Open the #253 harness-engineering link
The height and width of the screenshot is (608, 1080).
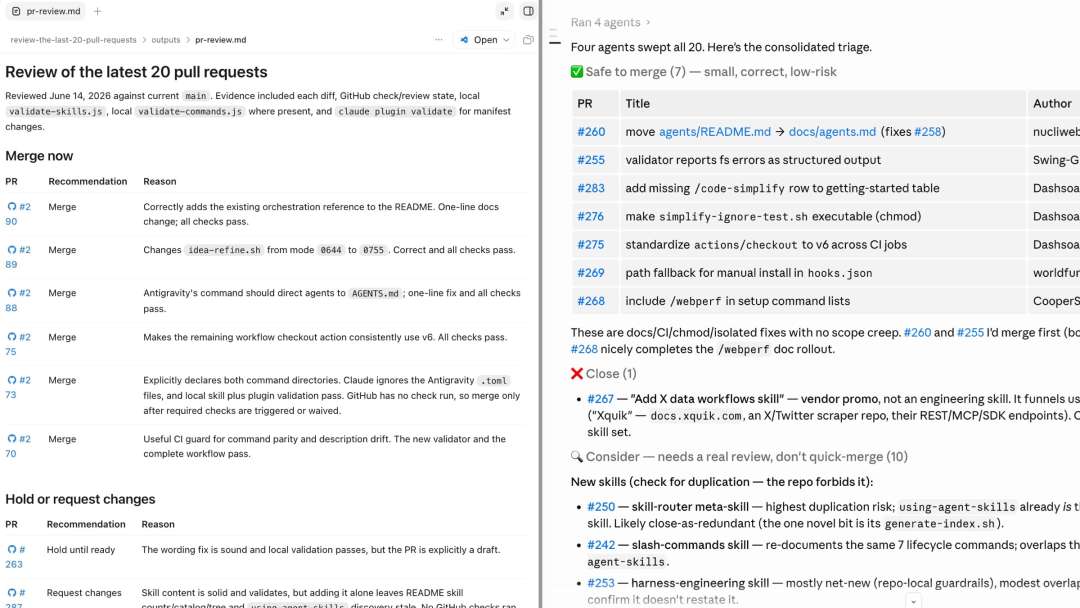601,583
